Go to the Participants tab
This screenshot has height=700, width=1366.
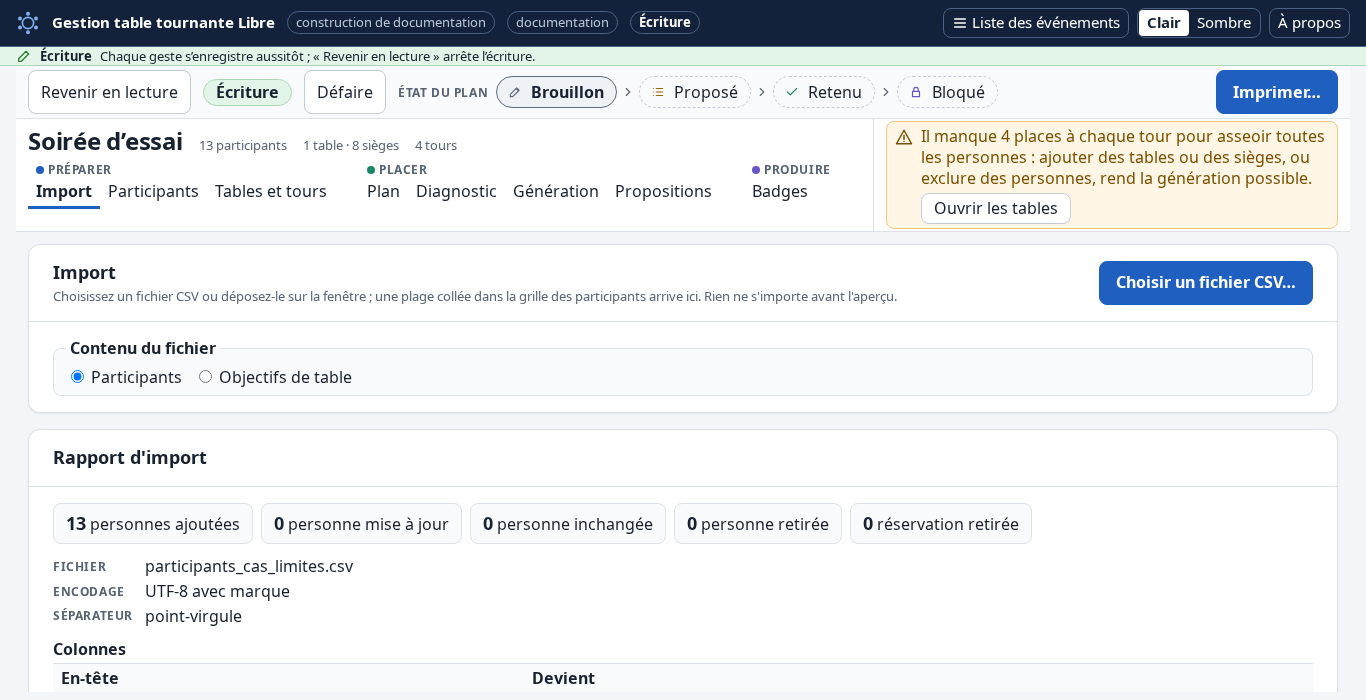pyautogui.click(x=153, y=191)
